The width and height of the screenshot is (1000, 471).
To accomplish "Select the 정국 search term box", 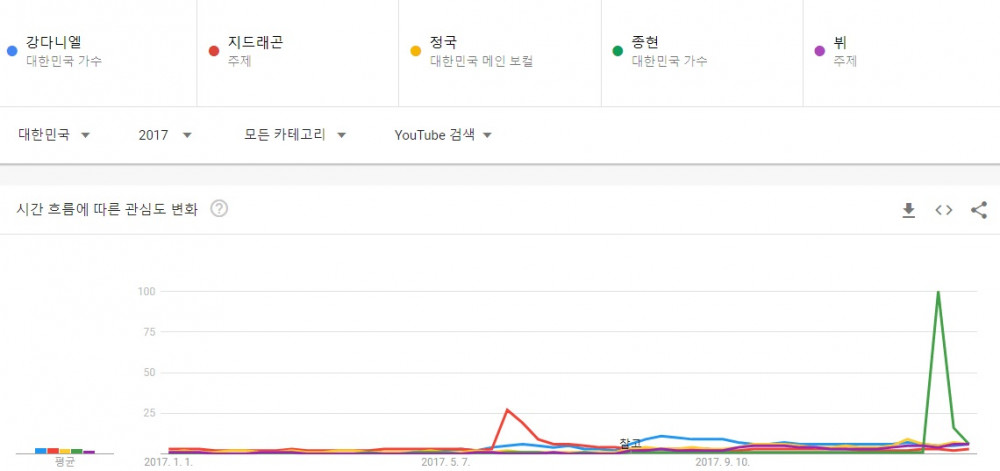I will pos(499,52).
